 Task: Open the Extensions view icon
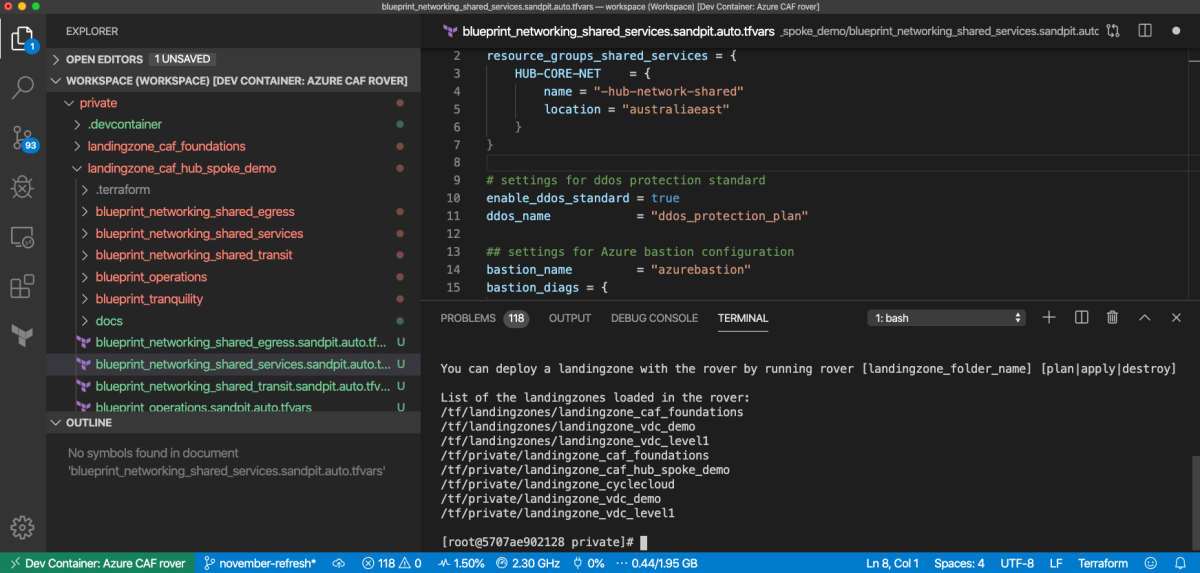pyautogui.click(x=22, y=287)
